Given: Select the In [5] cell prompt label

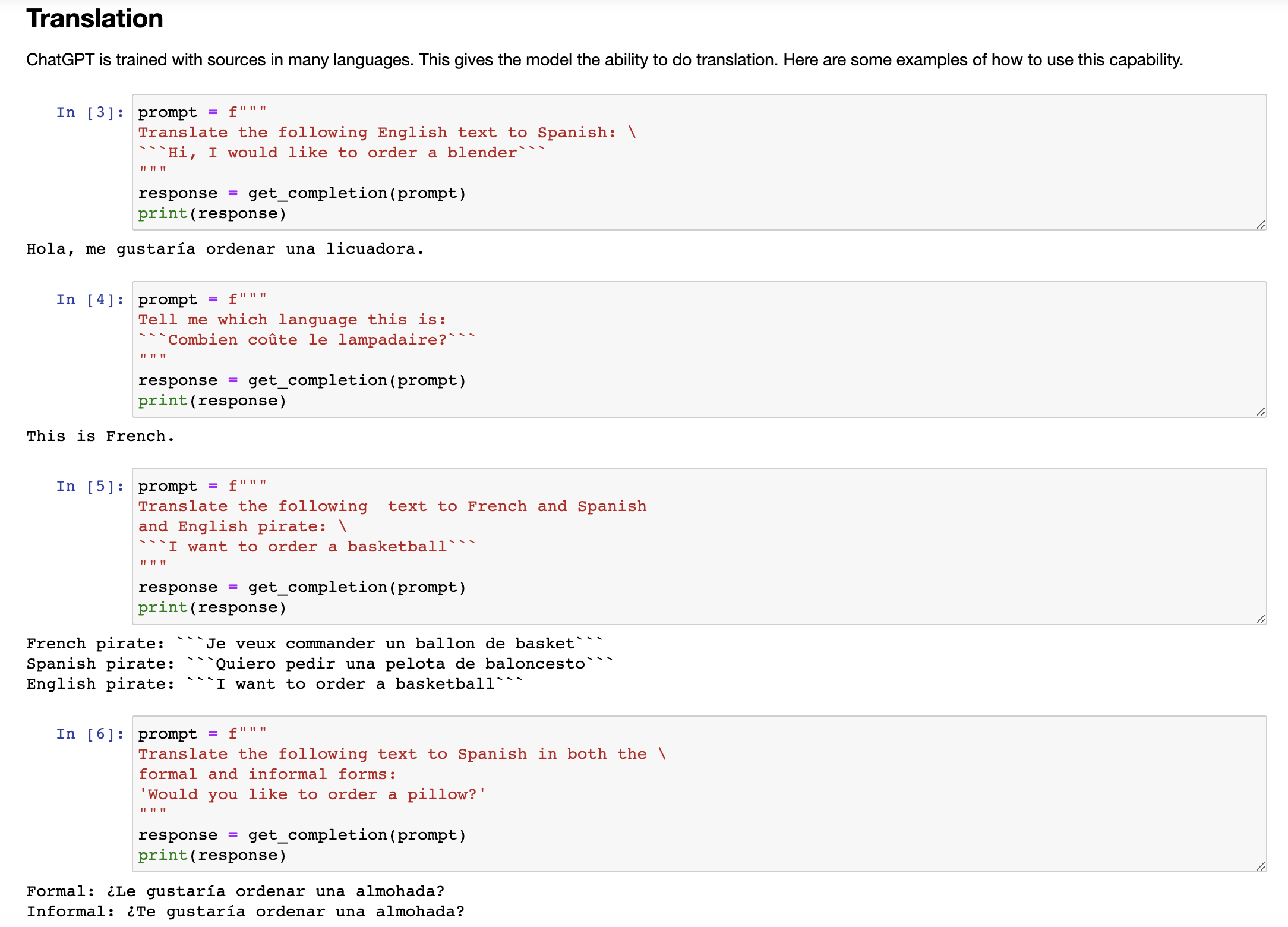Looking at the screenshot, I should coord(90,486).
